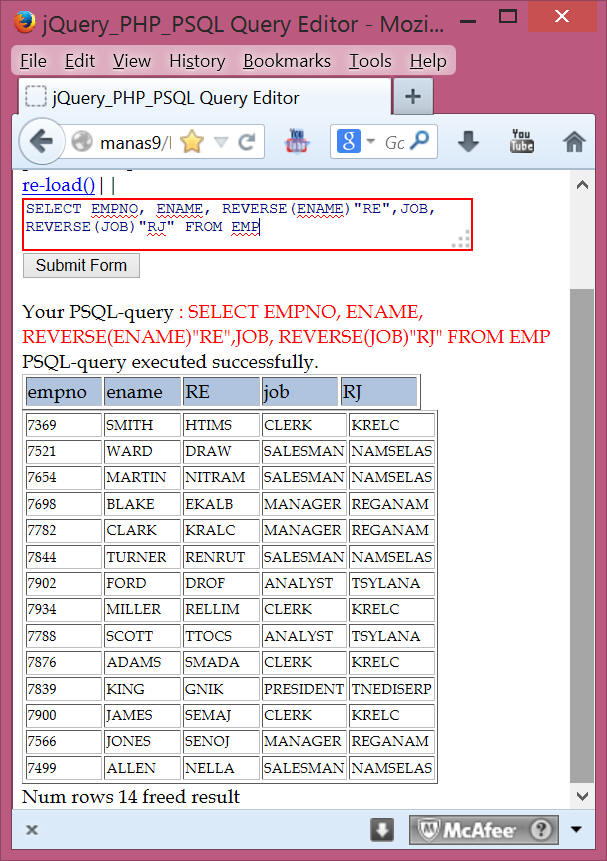The width and height of the screenshot is (607, 861).
Task: Click the RE column header
Action: [221, 392]
